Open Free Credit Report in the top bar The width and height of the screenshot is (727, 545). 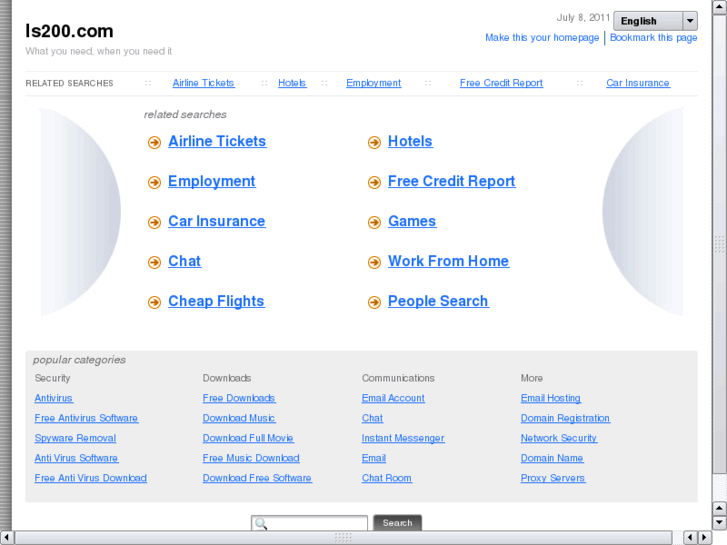tap(501, 83)
